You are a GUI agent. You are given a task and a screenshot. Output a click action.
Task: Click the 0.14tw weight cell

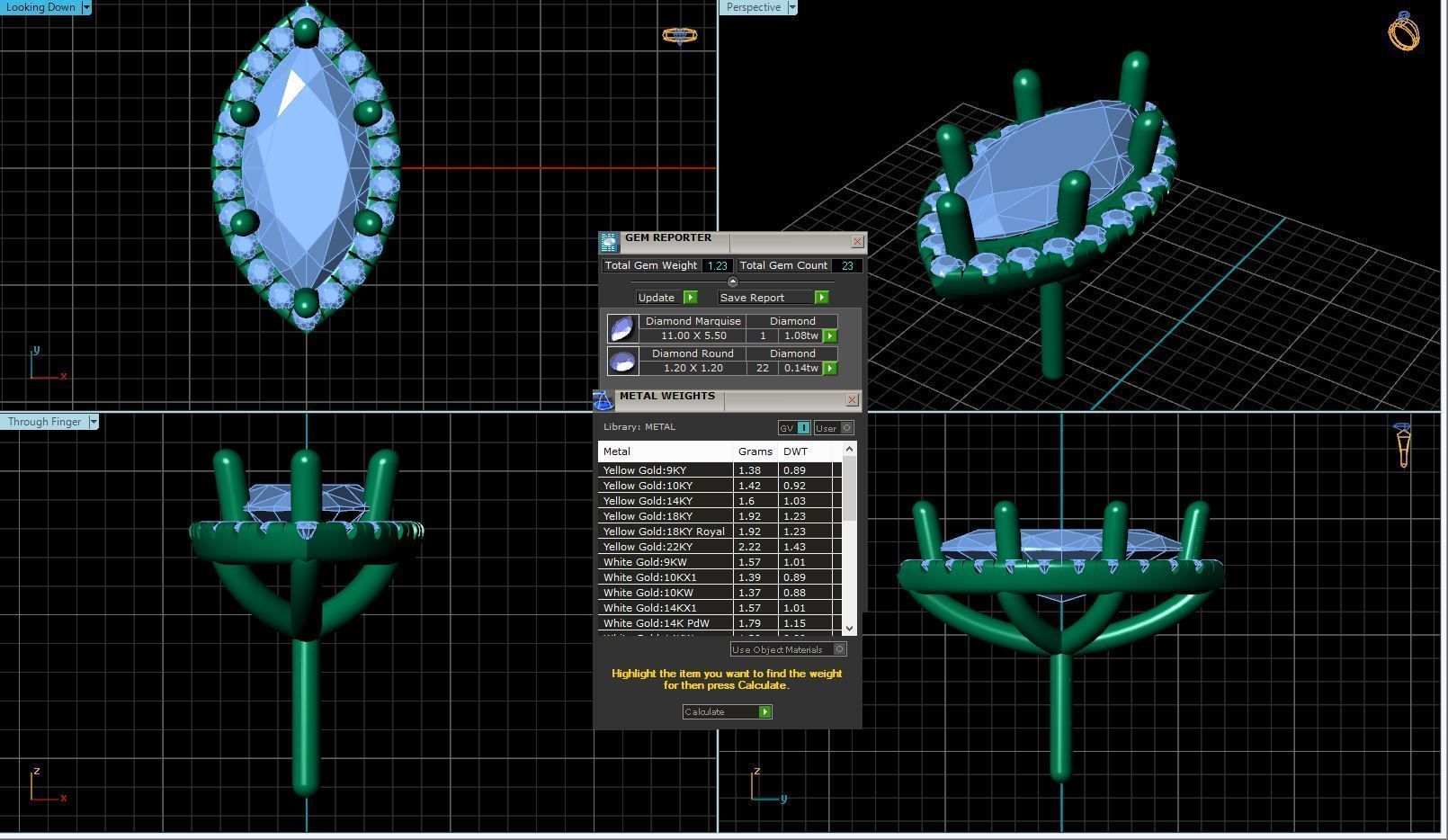click(x=800, y=368)
